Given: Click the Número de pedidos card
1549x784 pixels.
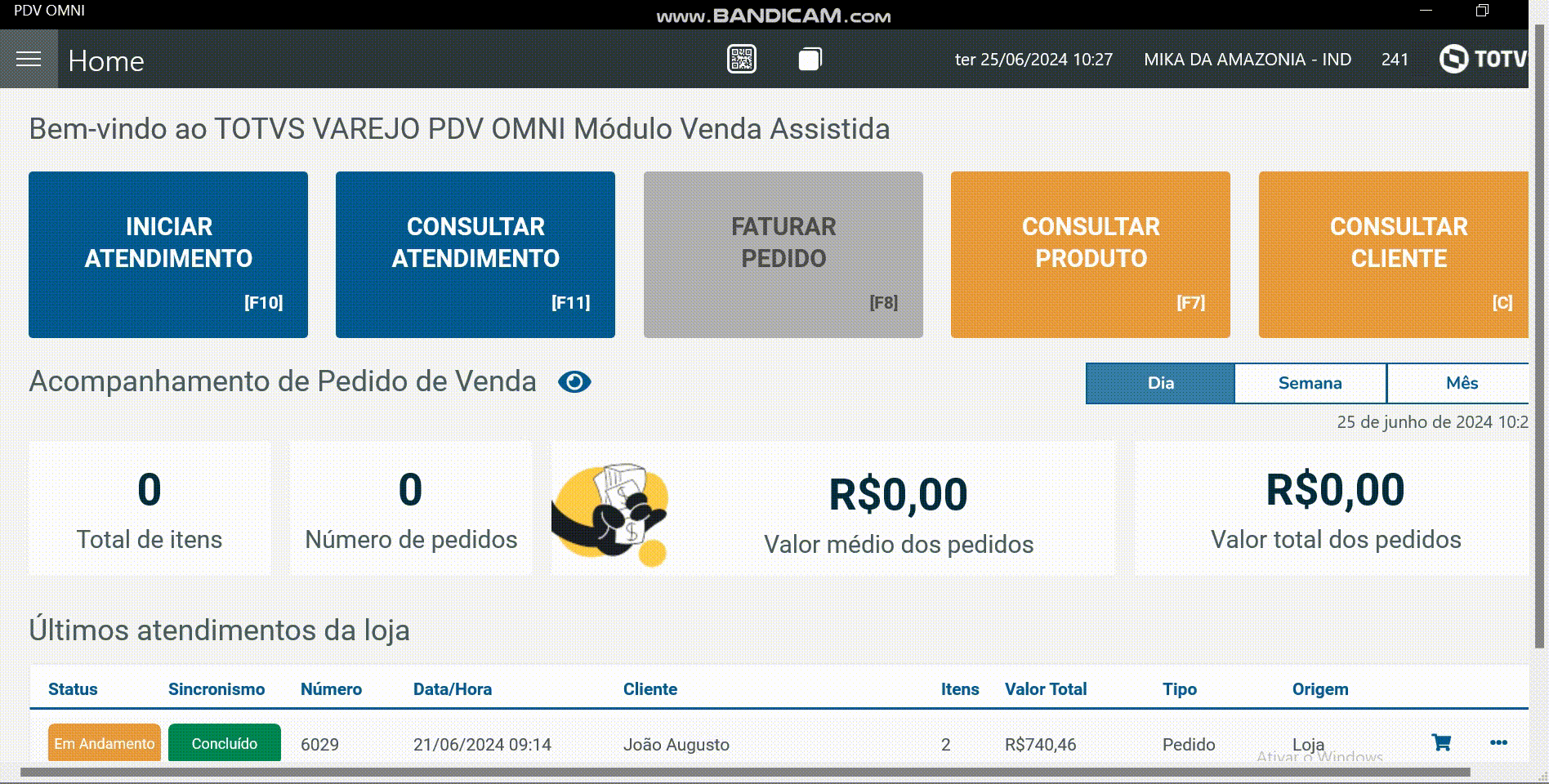Looking at the screenshot, I should pyautogui.click(x=411, y=508).
